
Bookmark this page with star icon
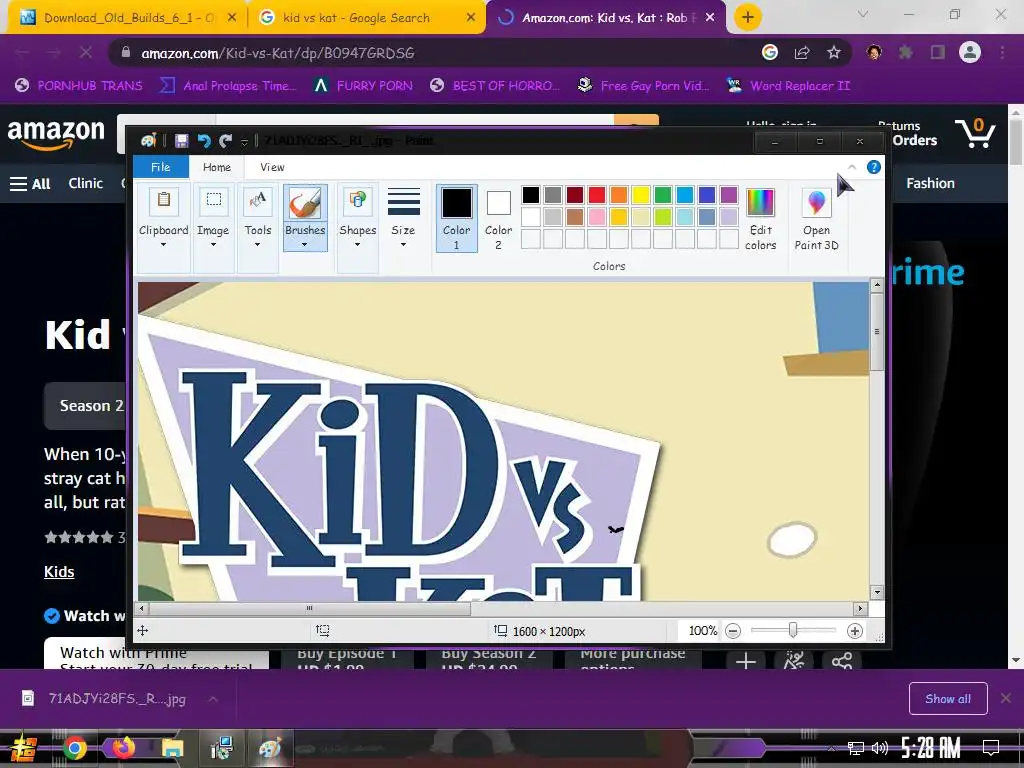click(833, 53)
